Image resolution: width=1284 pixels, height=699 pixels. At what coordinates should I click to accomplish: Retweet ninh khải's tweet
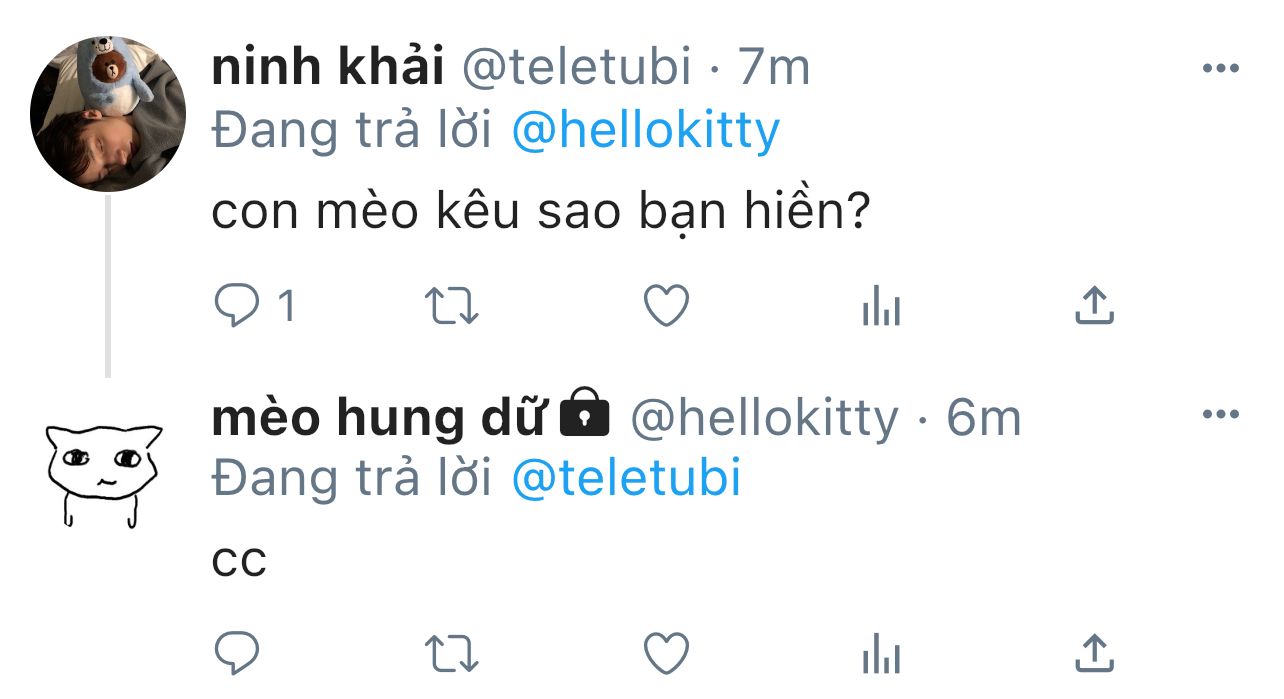tap(452, 306)
